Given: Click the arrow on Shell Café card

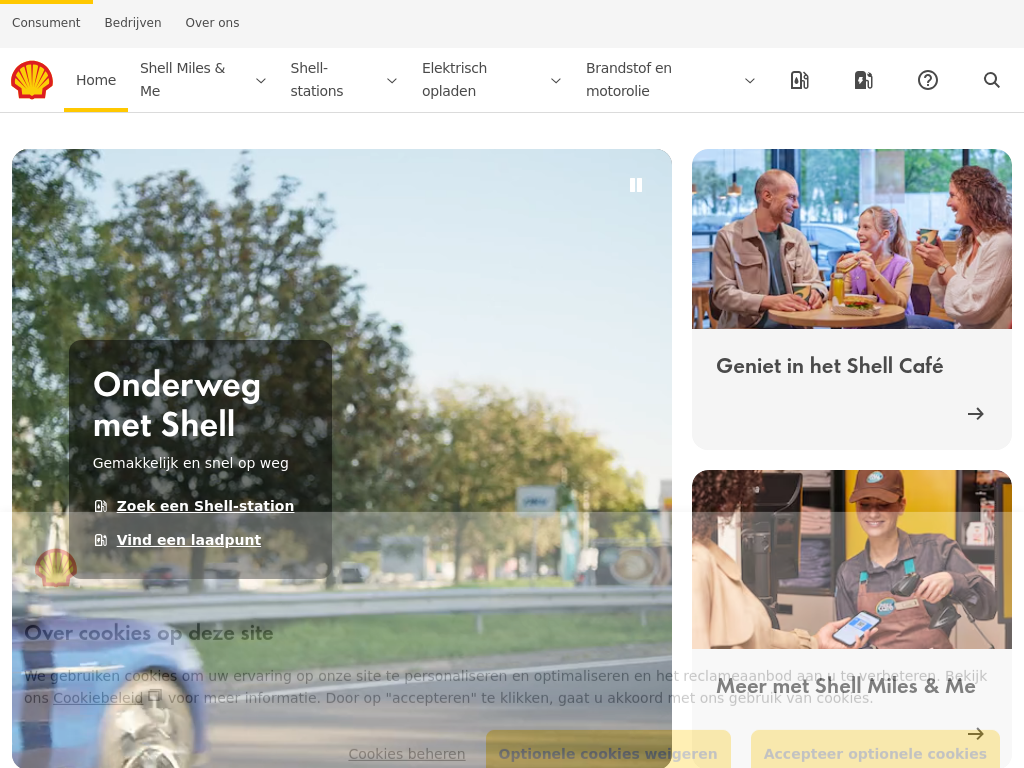Looking at the screenshot, I should coord(975,413).
